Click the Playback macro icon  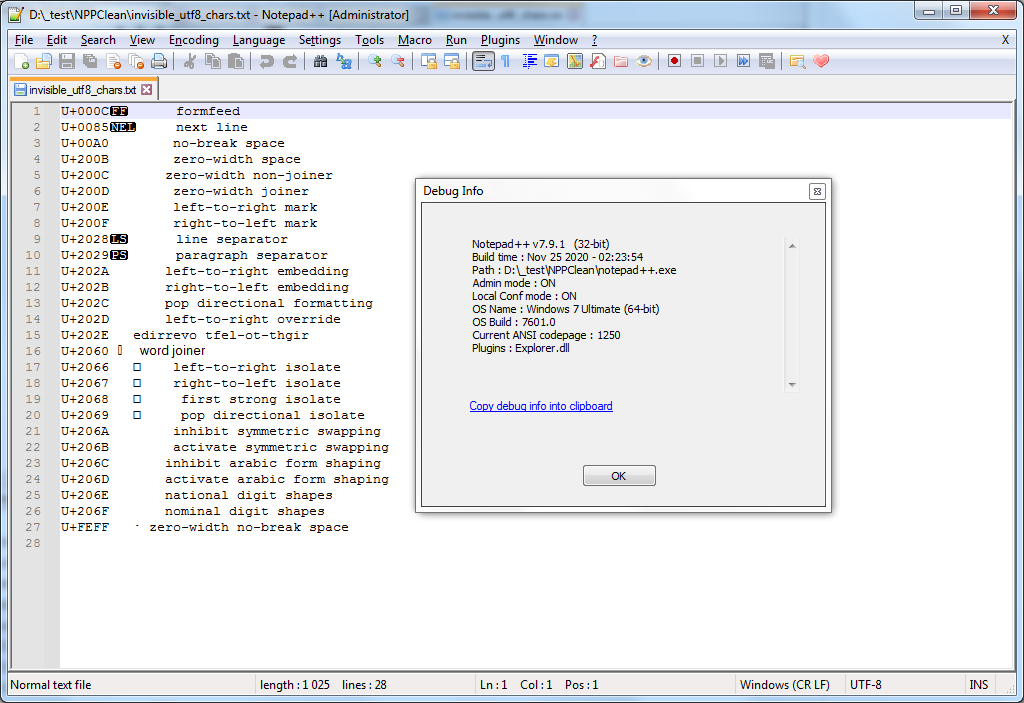pyautogui.click(x=720, y=61)
